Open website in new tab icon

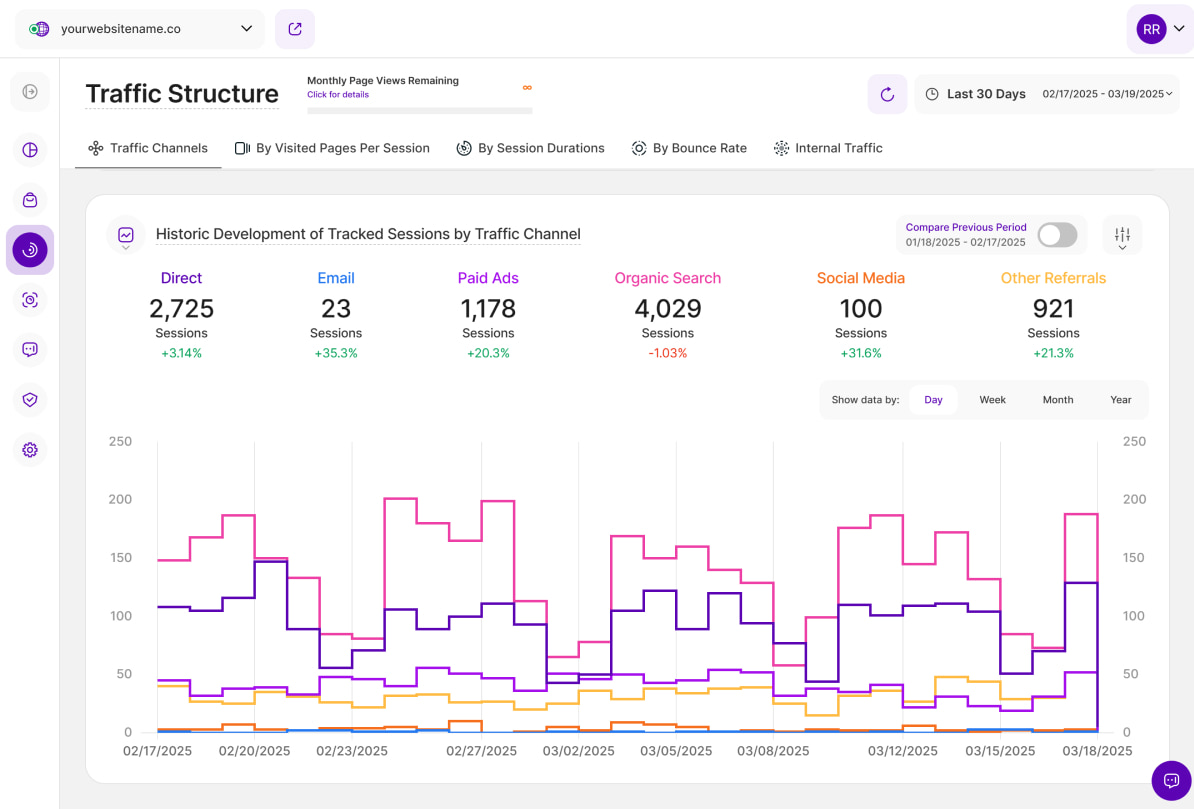tap(295, 29)
